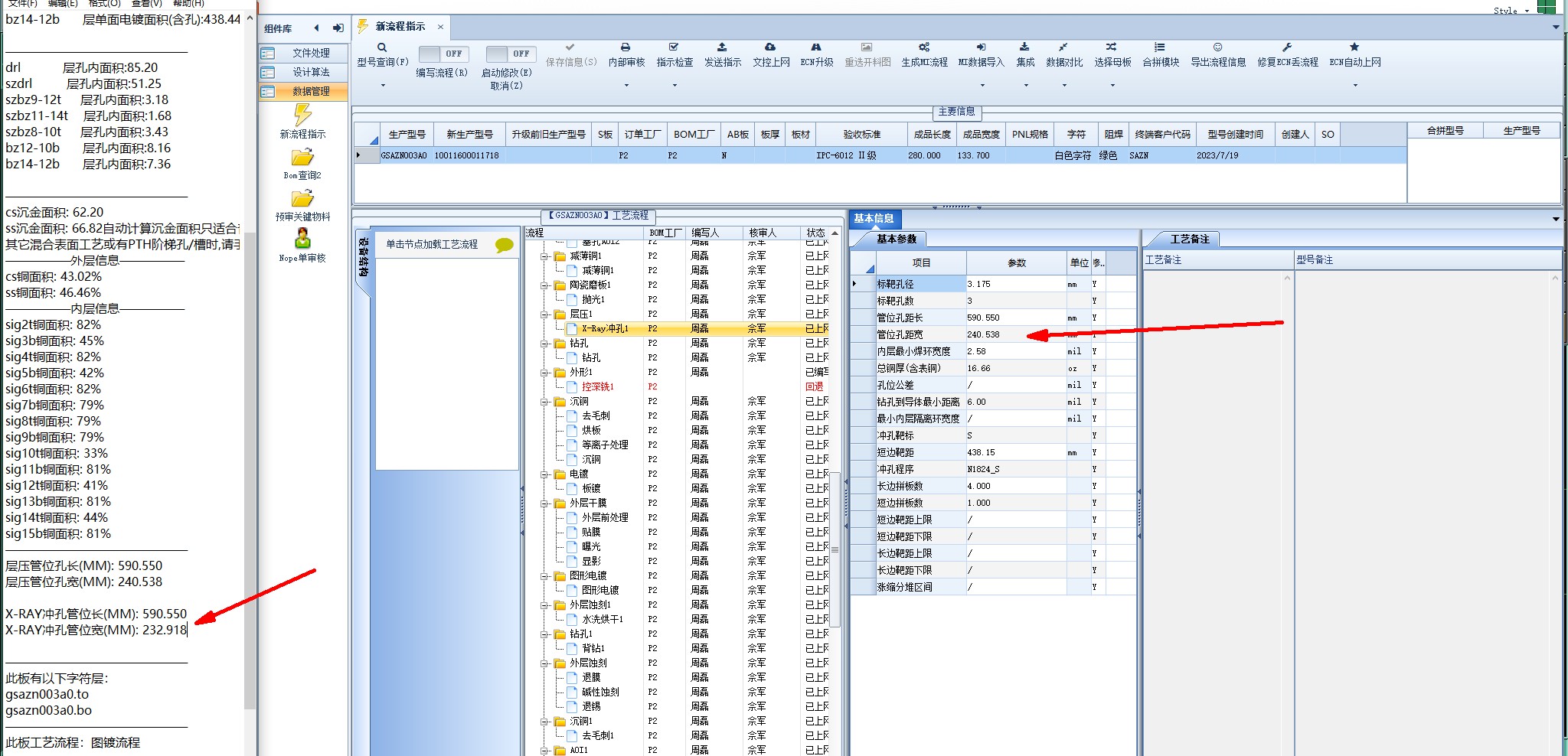Image resolution: width=1568 pixels, height=756 pixels.
Task: Click the 生产型号 column header
Action: [x=407, y=135]
